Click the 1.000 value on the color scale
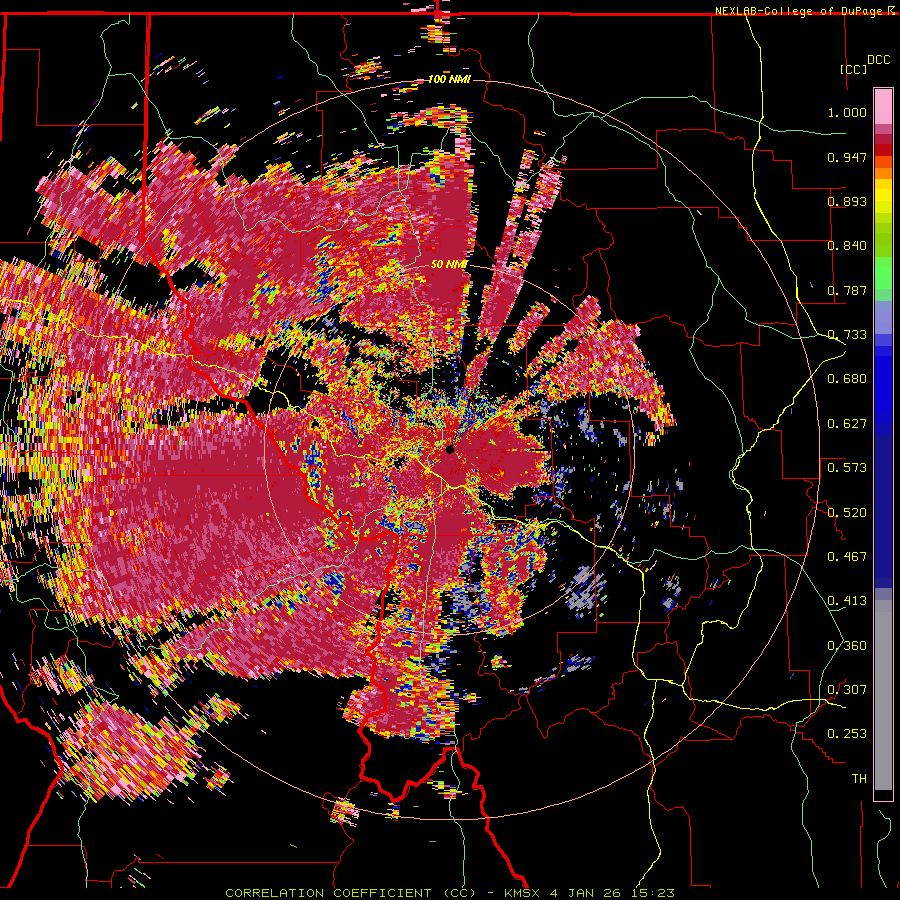Viewport: 900px width, 900px height. (847, 112)
